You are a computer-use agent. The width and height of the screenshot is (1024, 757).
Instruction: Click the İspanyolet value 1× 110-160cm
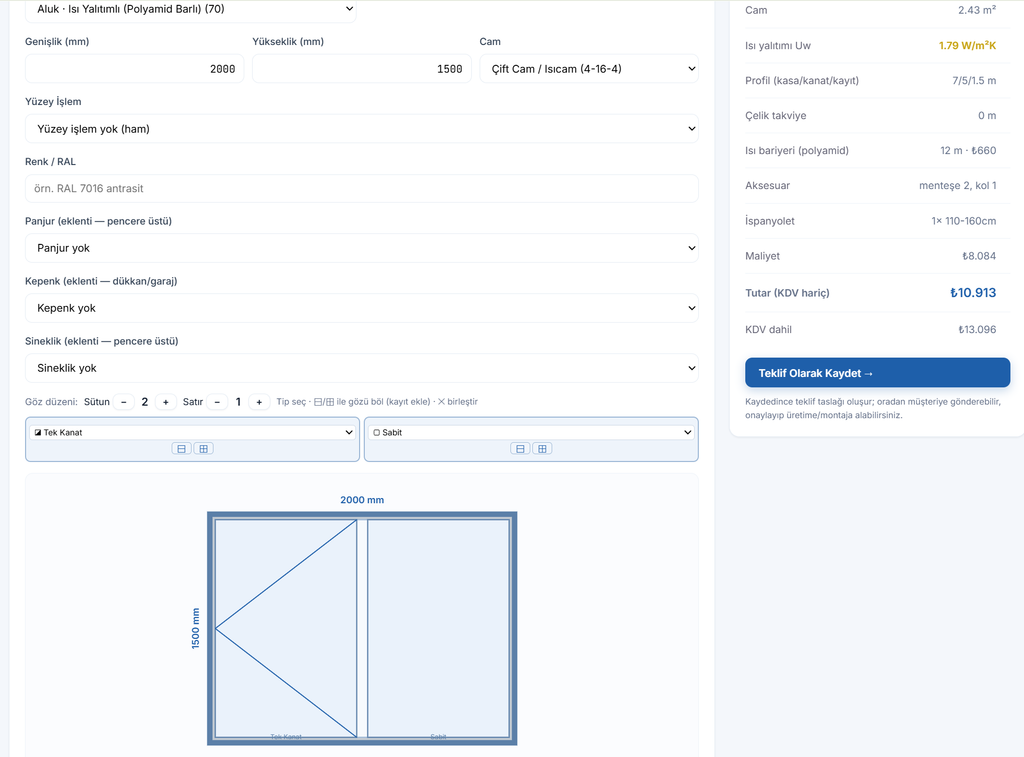pyautogui.click(x=964, y=221)
